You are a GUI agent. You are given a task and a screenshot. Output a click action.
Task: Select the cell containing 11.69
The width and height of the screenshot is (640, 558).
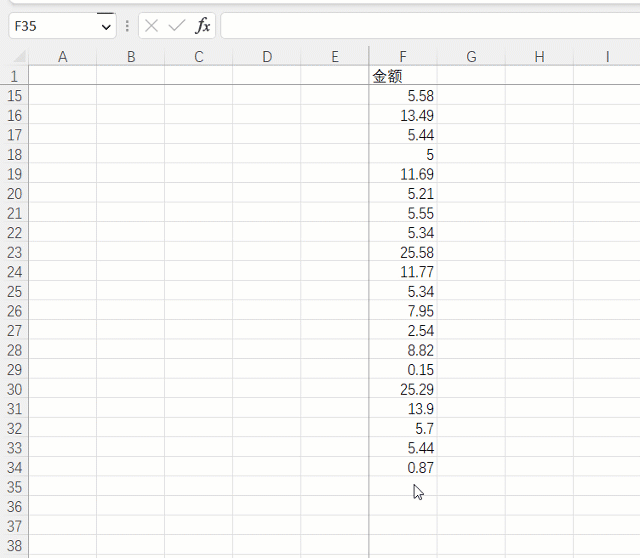pos(402,174)
